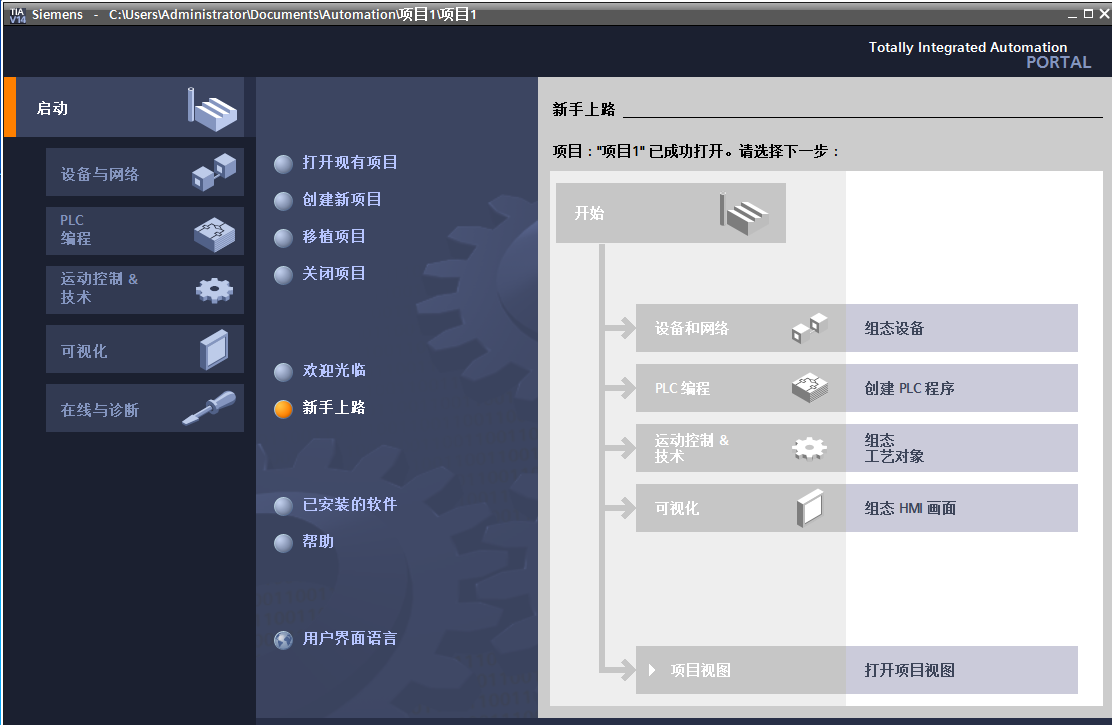This screenshot has height=725, width=1112.
Task: Select the 关闭项目 bullet
Action: click(283, 275)
